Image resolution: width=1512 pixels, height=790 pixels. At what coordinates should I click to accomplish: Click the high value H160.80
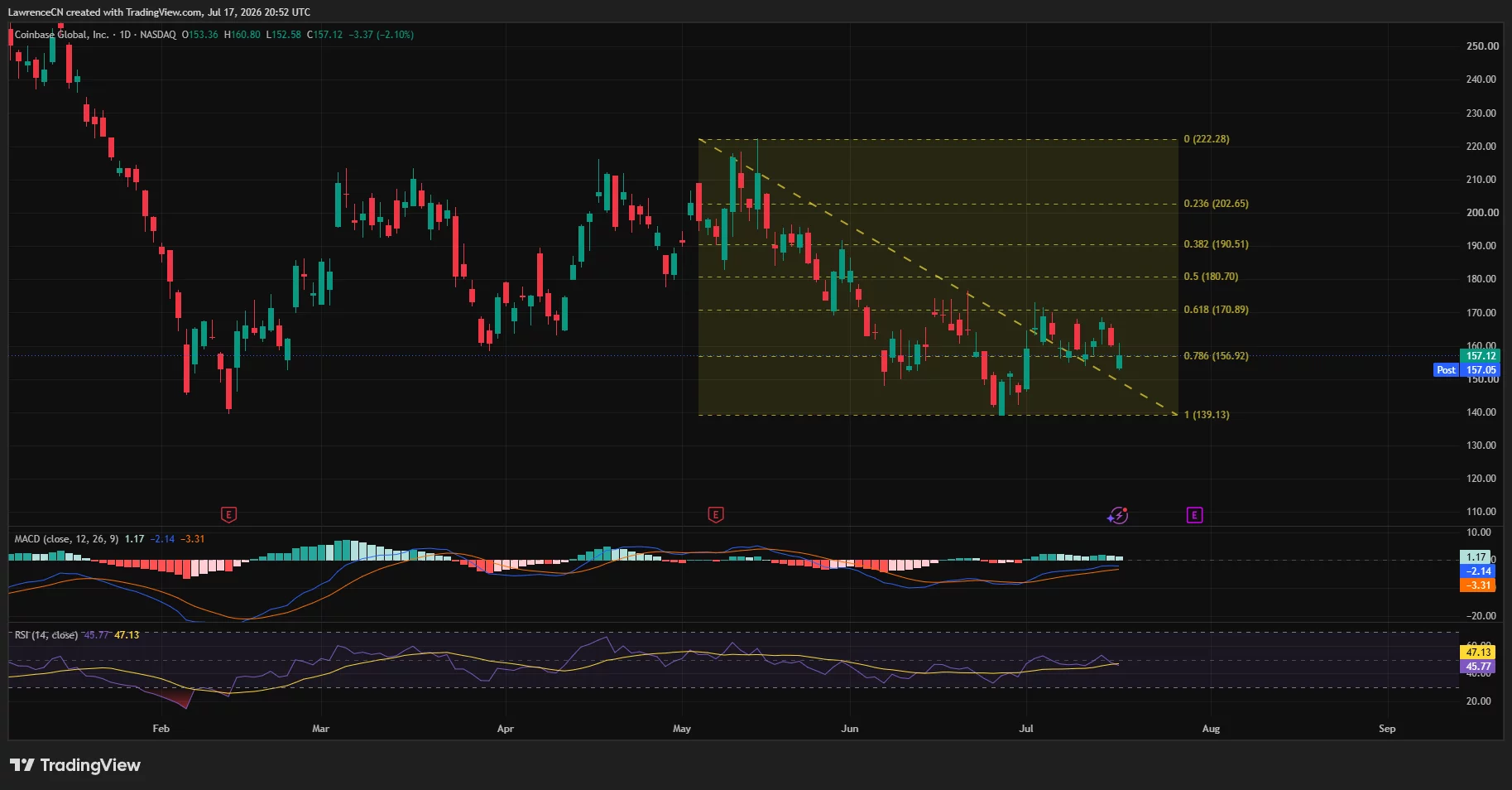tap(242, 35)
